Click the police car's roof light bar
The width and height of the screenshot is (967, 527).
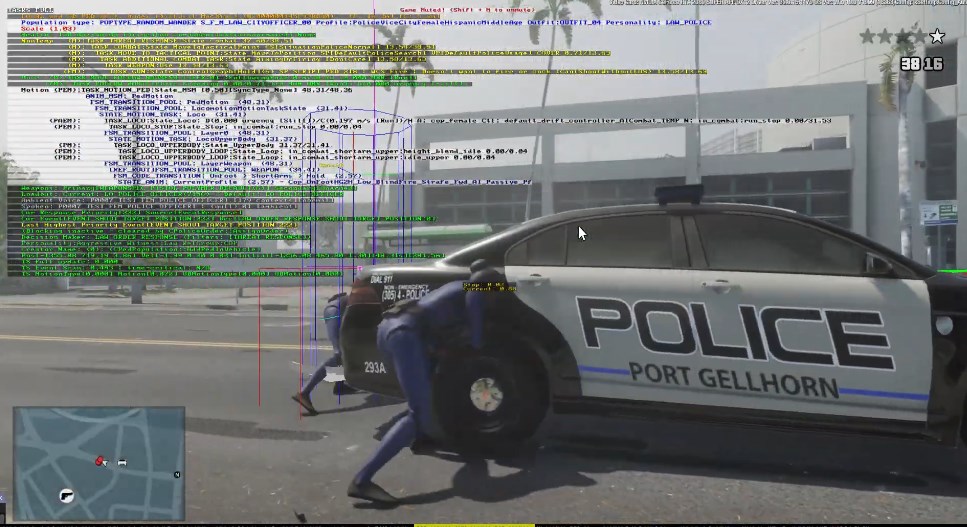[x=679, y=195]
